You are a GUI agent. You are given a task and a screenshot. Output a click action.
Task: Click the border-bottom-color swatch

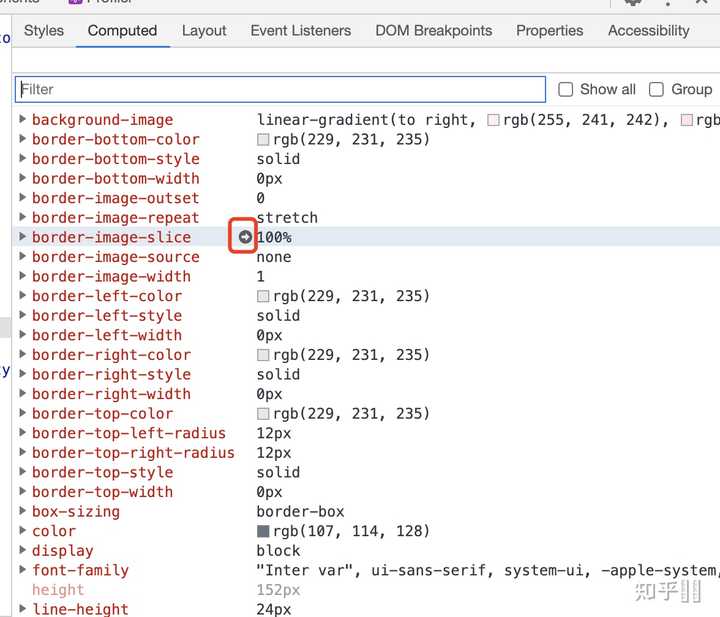263,140
